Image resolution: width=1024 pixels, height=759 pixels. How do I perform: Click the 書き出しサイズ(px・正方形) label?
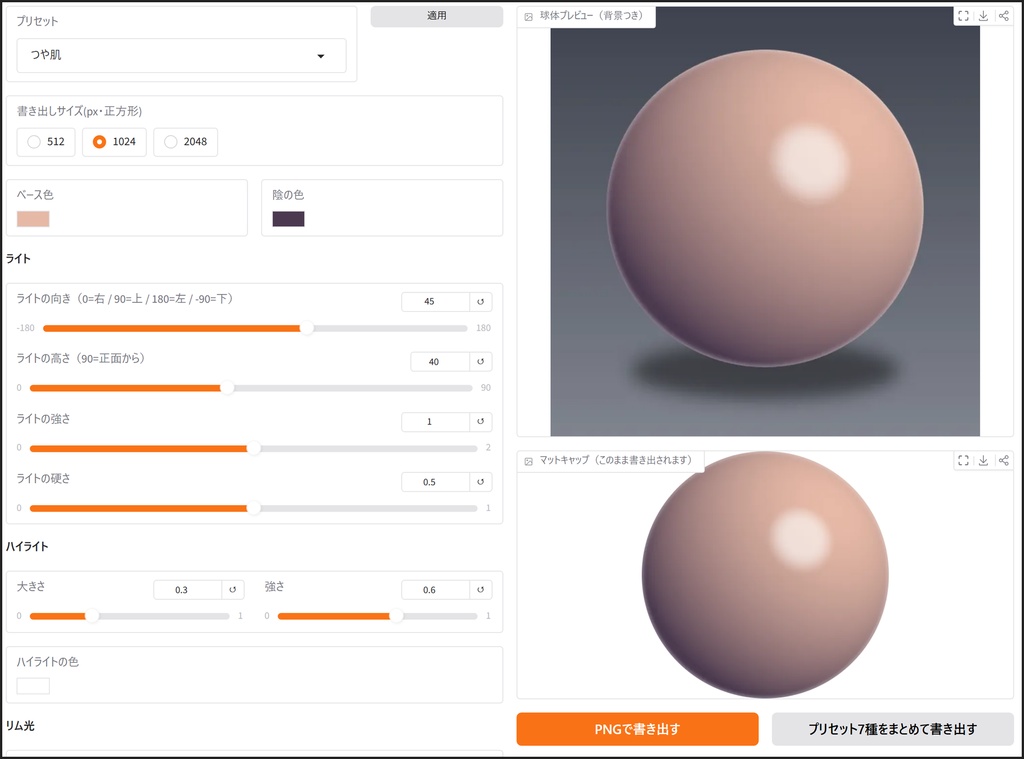(80, 111)
